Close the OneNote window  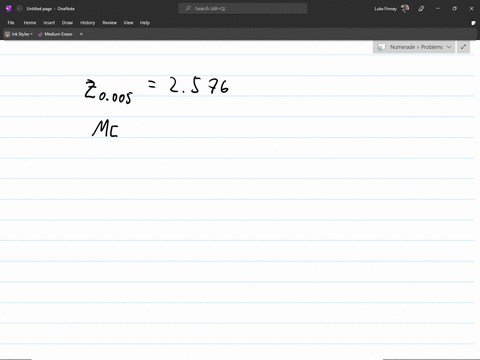click(x=471, y=9)
